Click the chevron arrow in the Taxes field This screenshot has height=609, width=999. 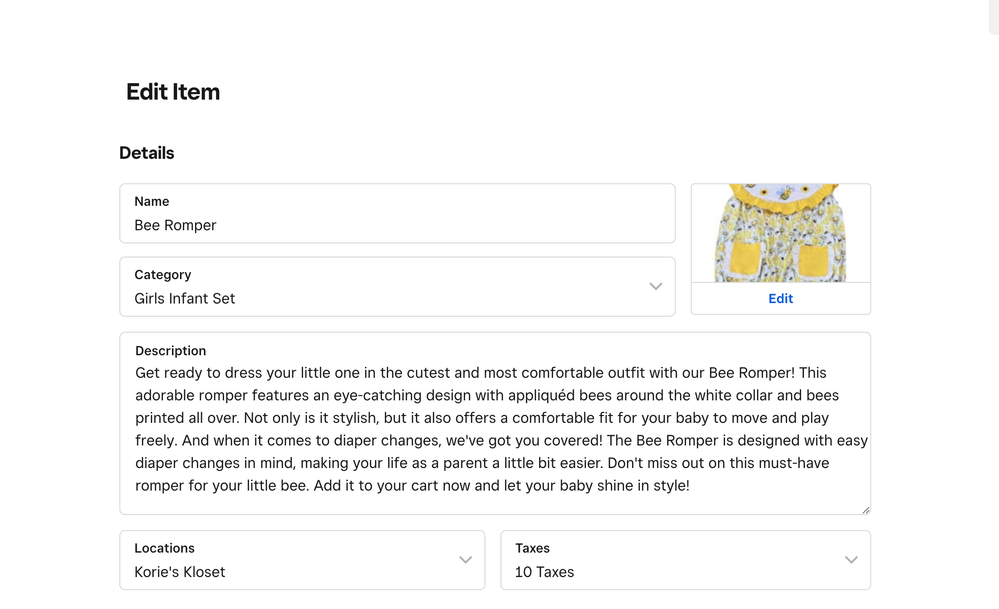coord(851,560)
